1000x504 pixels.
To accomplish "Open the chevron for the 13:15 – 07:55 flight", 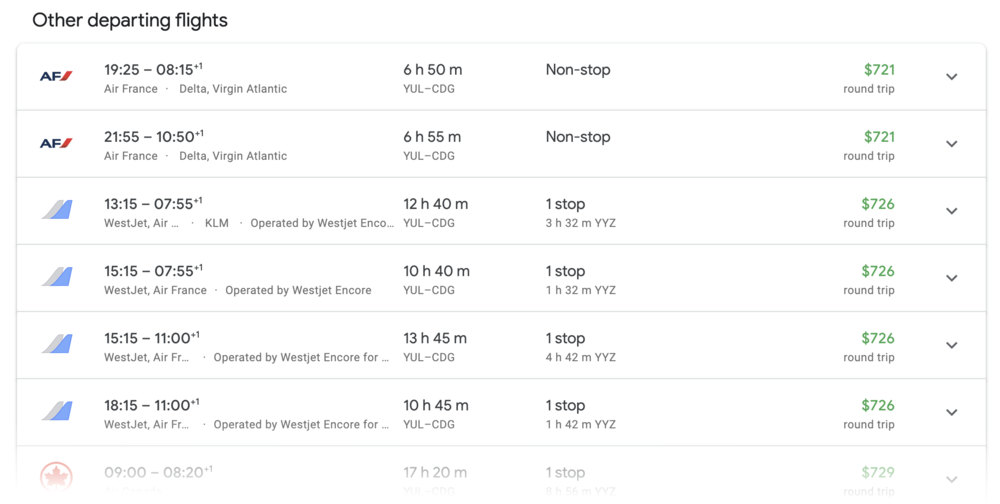I will pos(951,211).
